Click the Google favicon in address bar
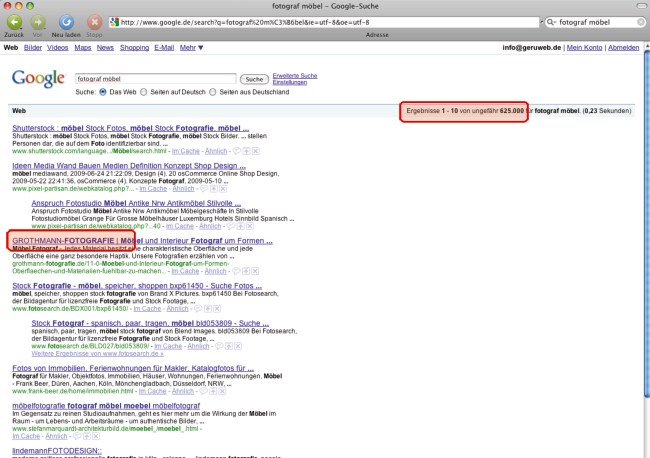The image size is (650, 458). click(x=114, y=22)
